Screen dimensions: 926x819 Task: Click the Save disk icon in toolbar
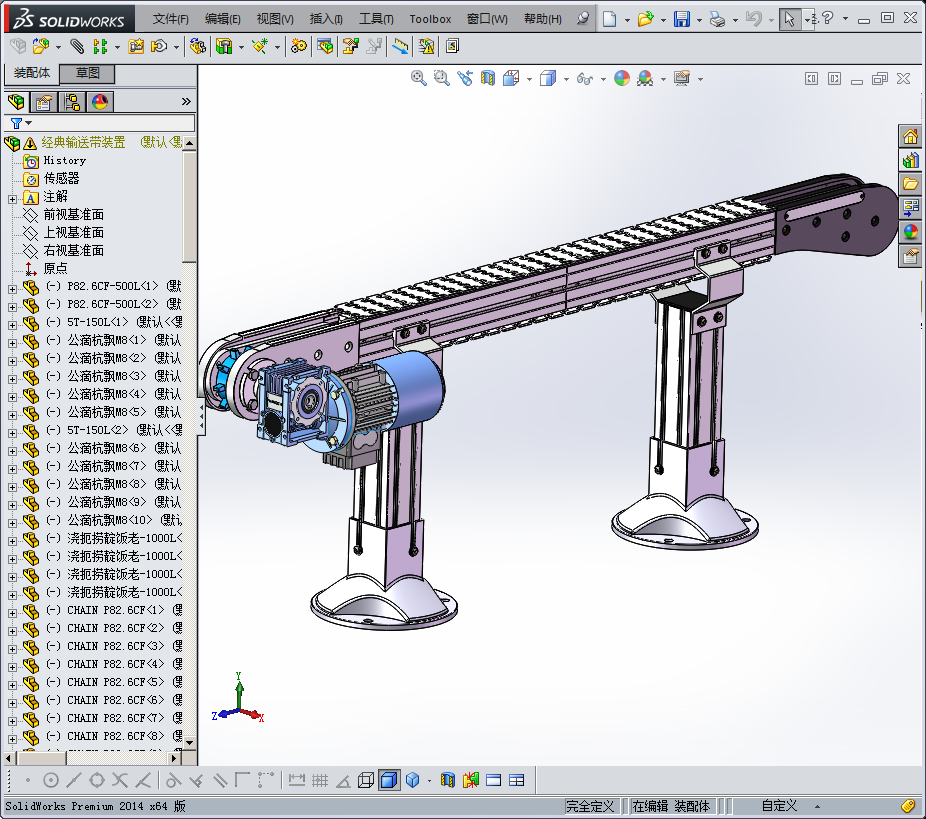point(682,19)
